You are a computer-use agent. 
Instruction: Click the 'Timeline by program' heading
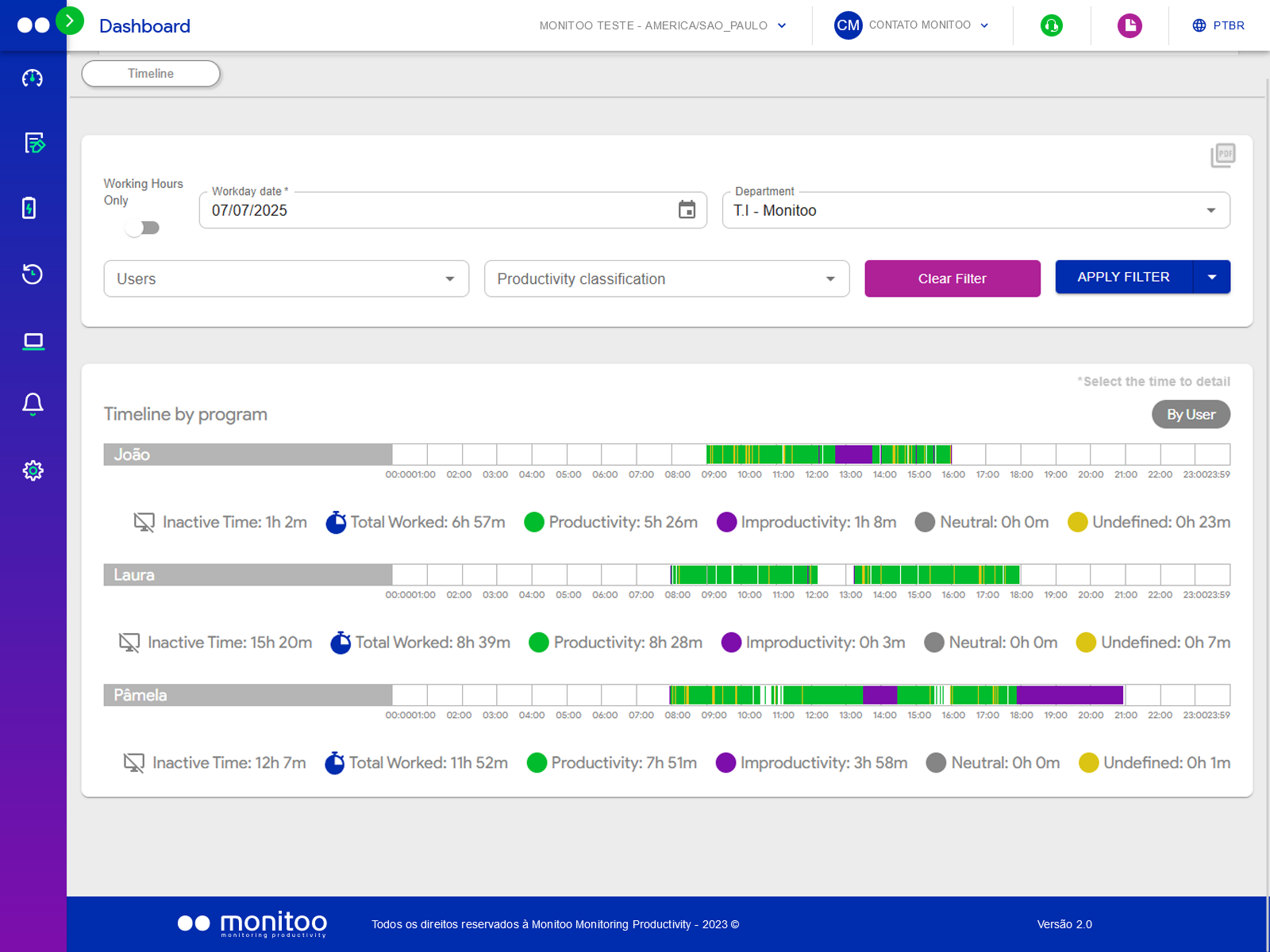[x=186, y=414]
